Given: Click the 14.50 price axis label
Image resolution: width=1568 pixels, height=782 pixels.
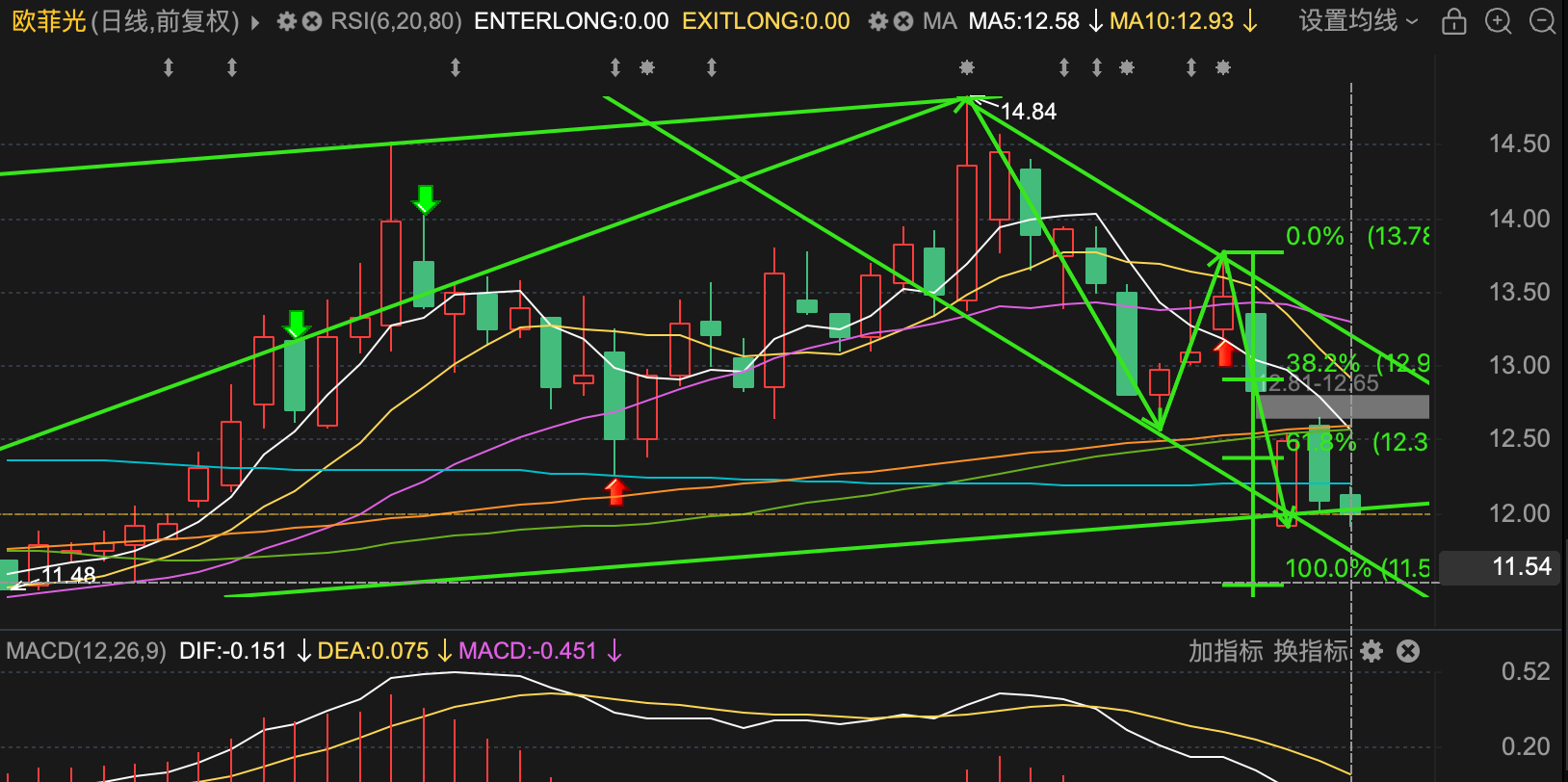Looking at the screenshot, I should pos(1519,144).
